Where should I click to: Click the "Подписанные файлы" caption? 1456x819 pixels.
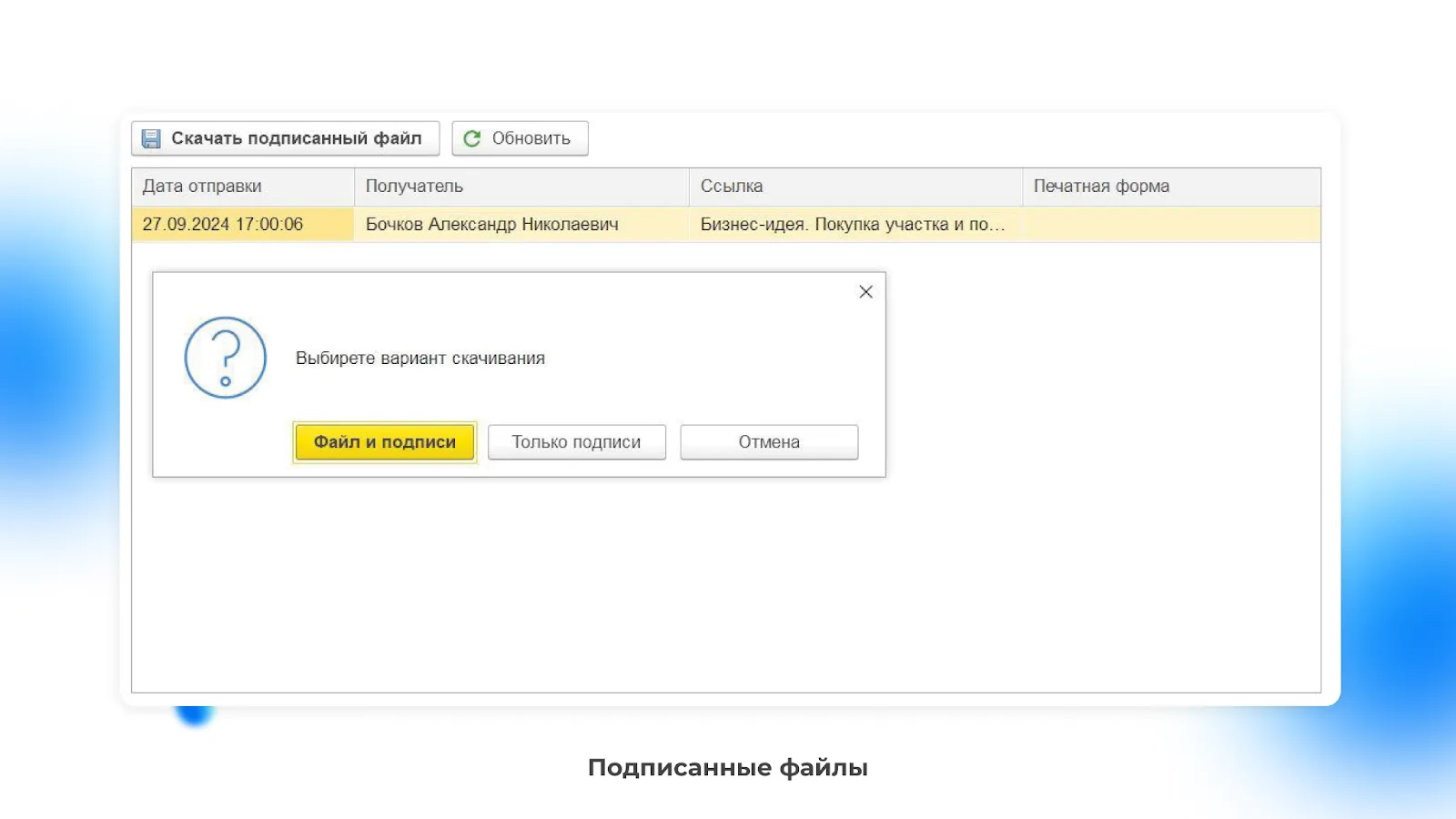pyautogui.click(x=728, y=767)
